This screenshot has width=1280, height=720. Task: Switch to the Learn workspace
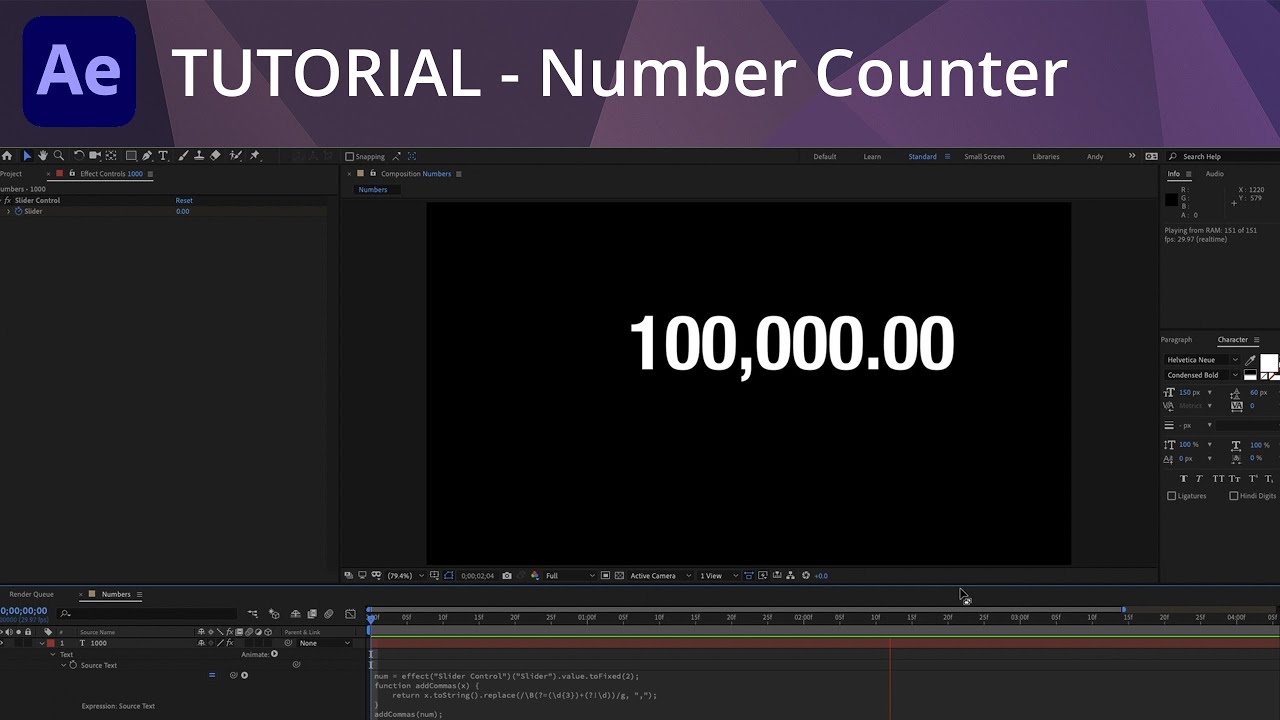coord(872,157)
